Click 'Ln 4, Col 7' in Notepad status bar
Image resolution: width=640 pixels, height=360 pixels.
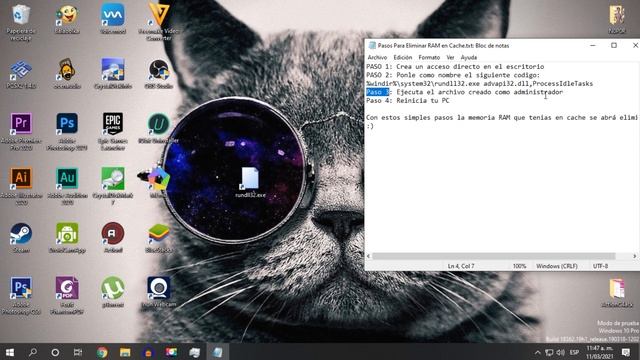[x=461, y=266]
